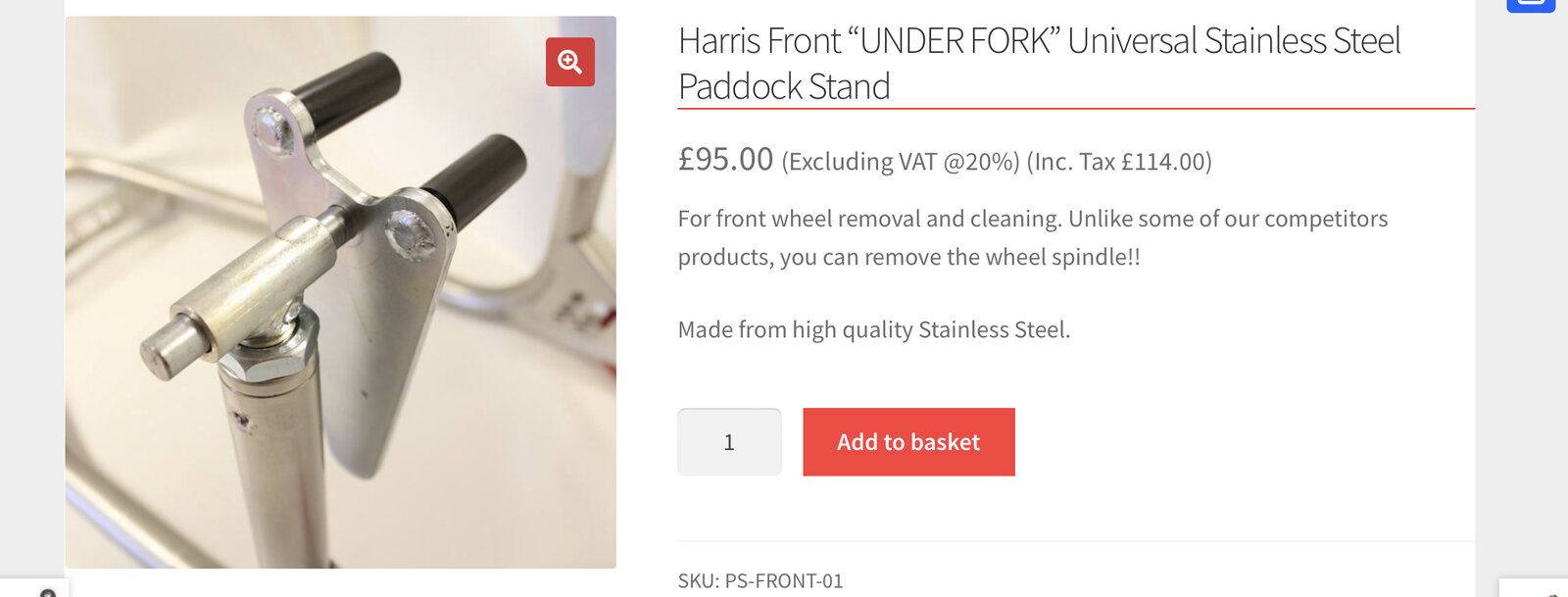Viewport: 1568px width, 597px height.
Task: Select the £95.00 price
Action: coord(725,159)
